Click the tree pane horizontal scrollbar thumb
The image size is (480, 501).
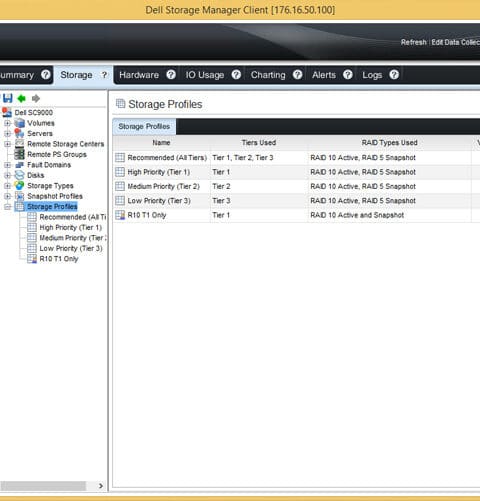(43, 486)
